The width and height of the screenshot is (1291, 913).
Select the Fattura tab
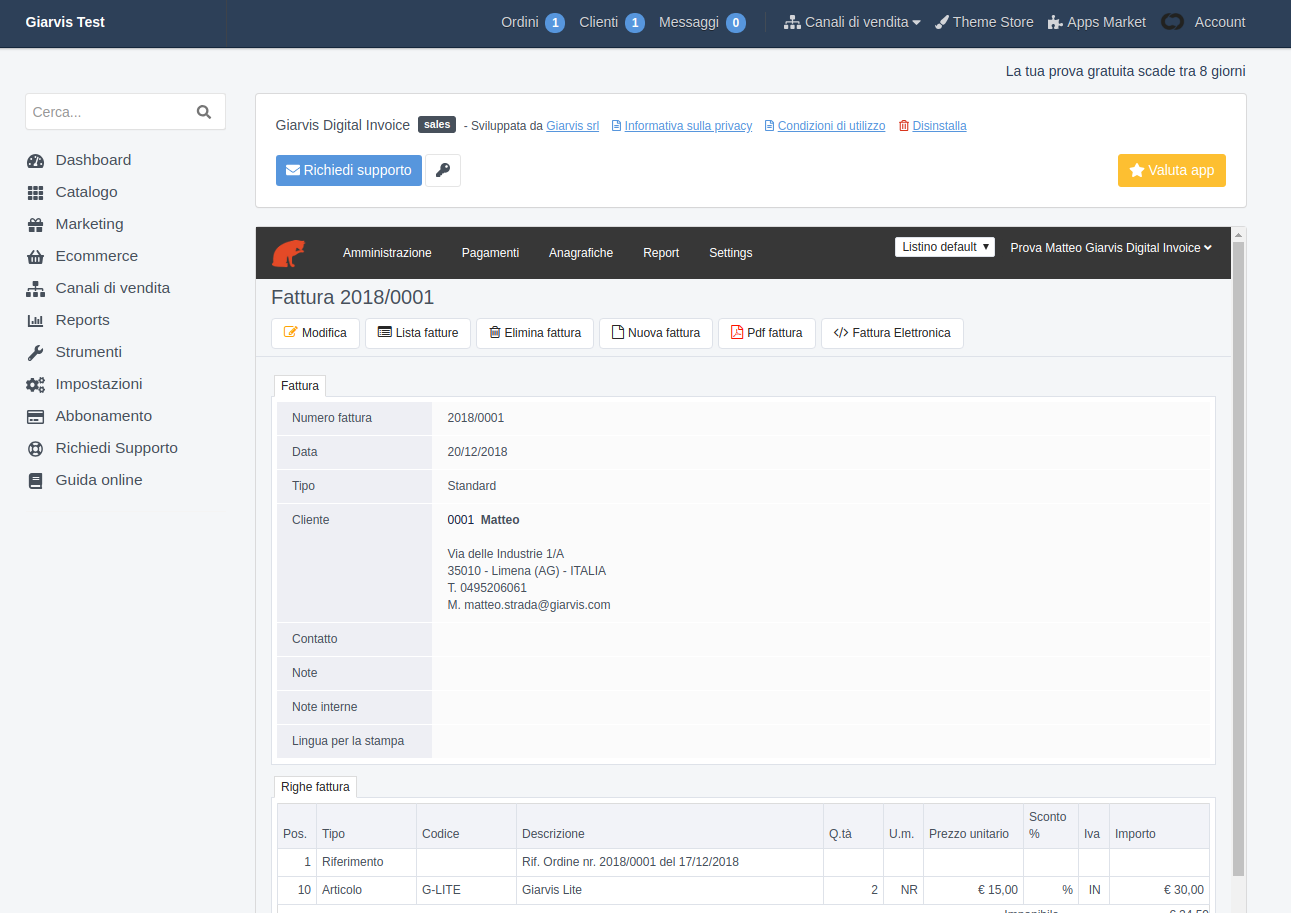point(300,386)
